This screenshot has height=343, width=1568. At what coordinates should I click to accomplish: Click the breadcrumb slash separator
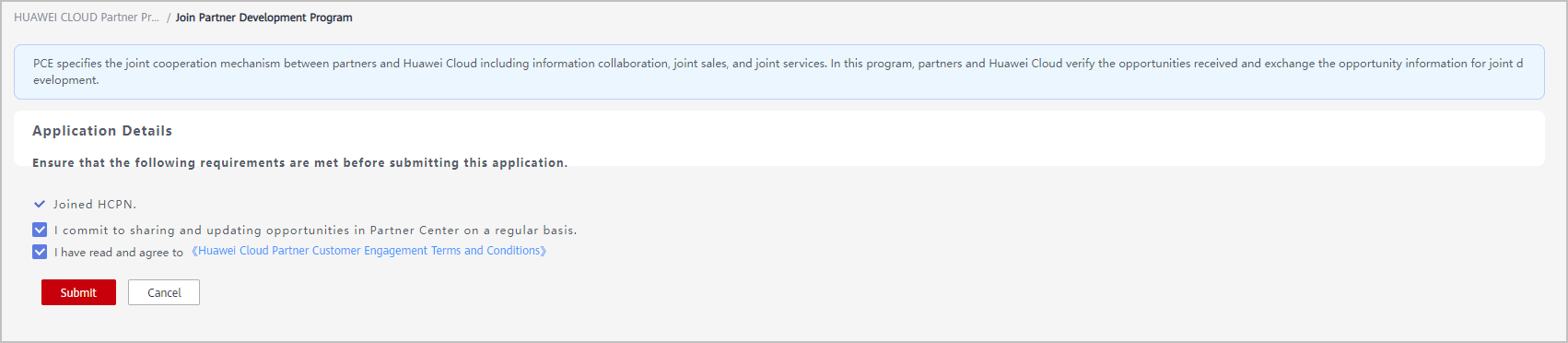pos(169,18)
